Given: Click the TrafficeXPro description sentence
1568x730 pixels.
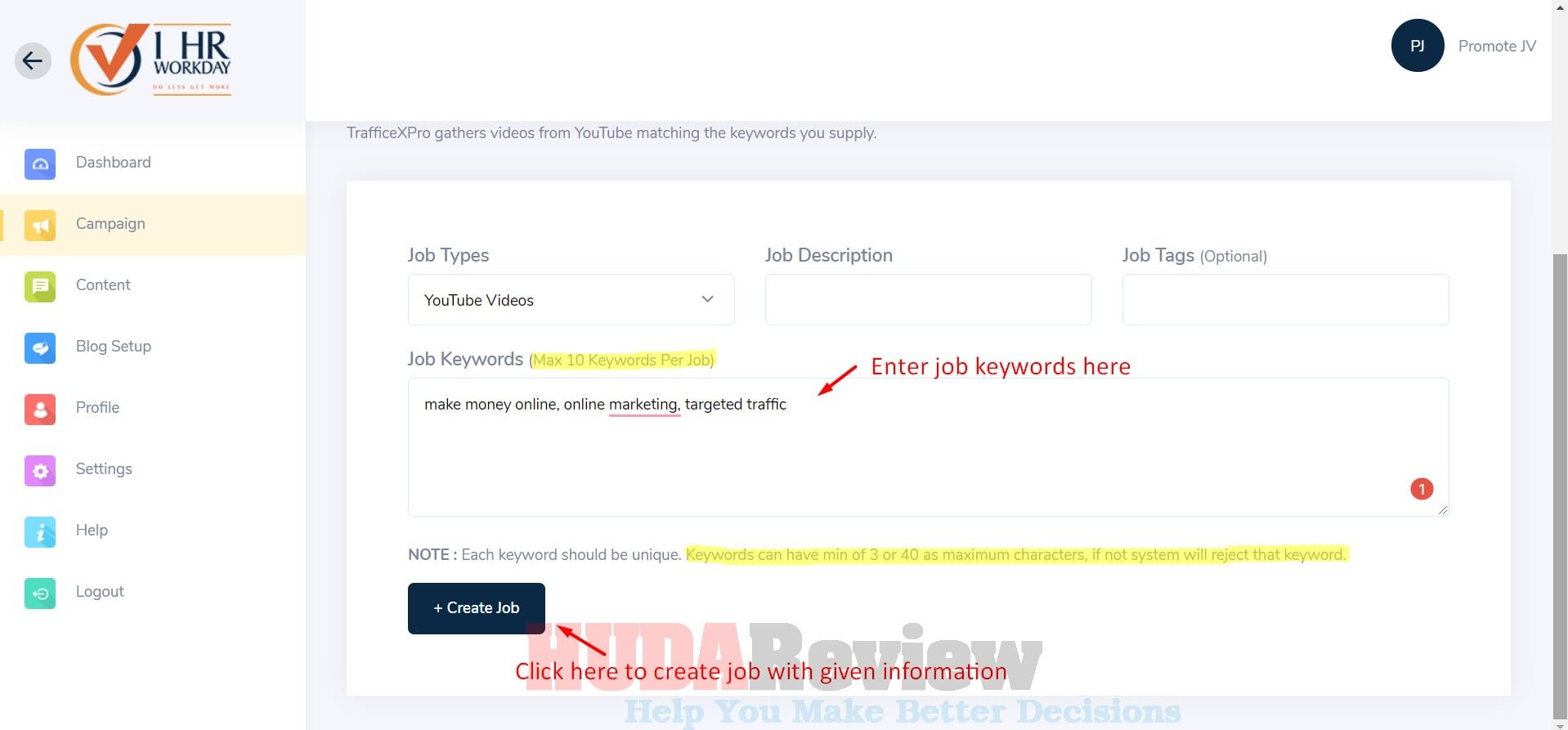Looking at the screenshot, I should pyautogui.click(x=612, y=132).
